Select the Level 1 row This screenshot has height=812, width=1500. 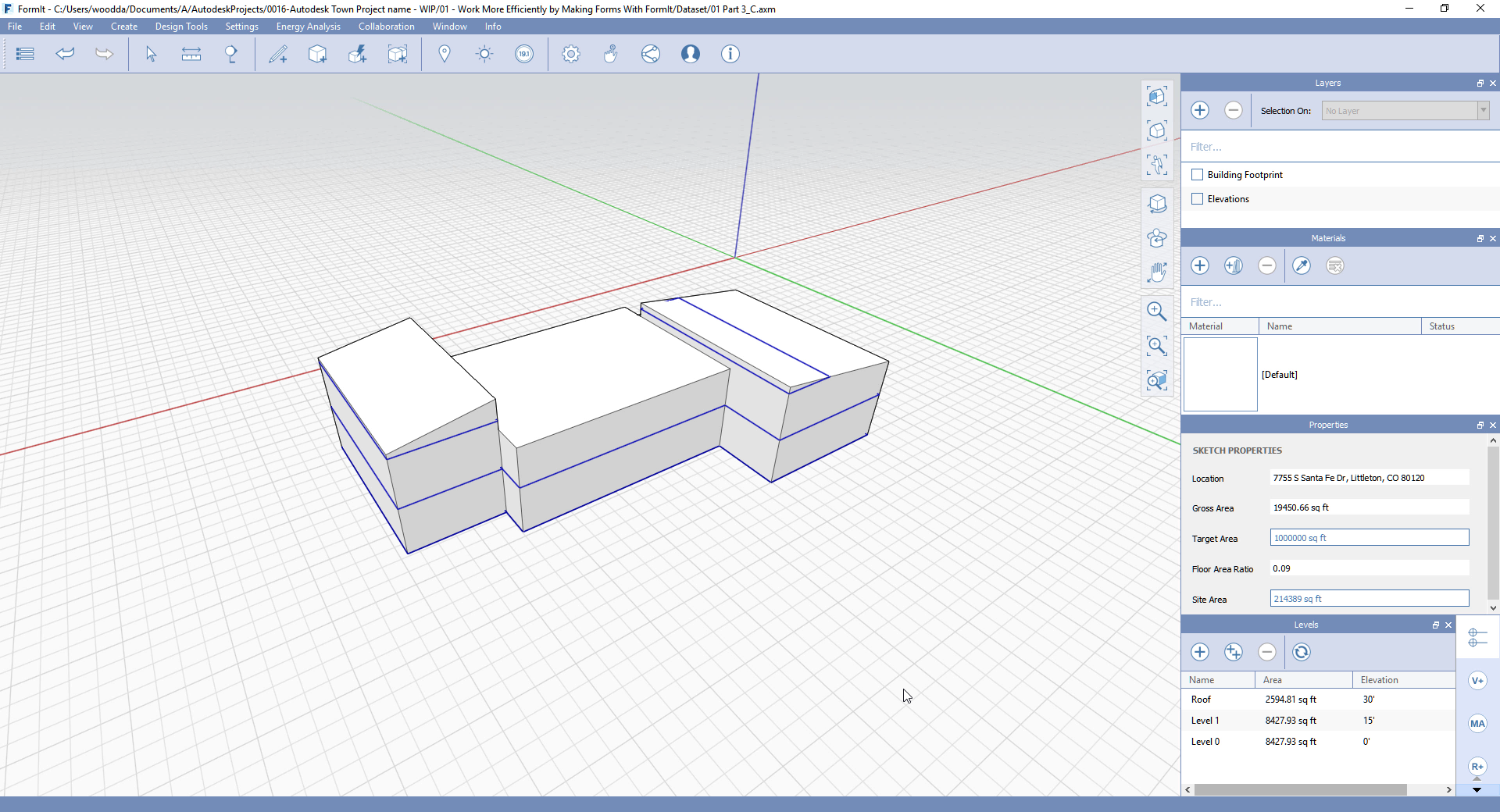click(x=1318, y=721)
